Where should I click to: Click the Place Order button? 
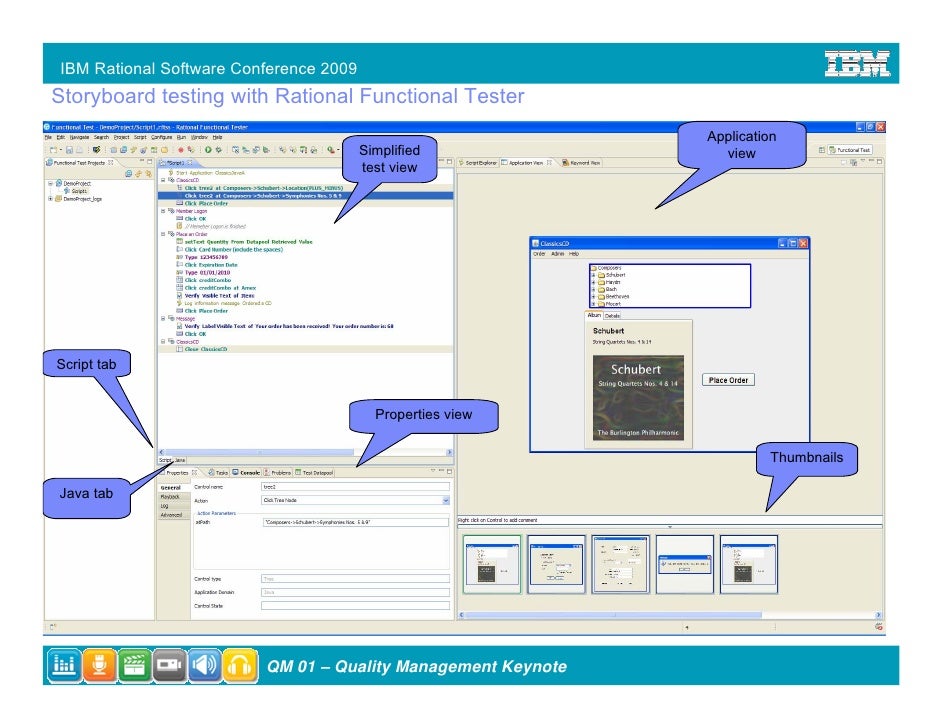pyautogui.click(x=728, y=380)
